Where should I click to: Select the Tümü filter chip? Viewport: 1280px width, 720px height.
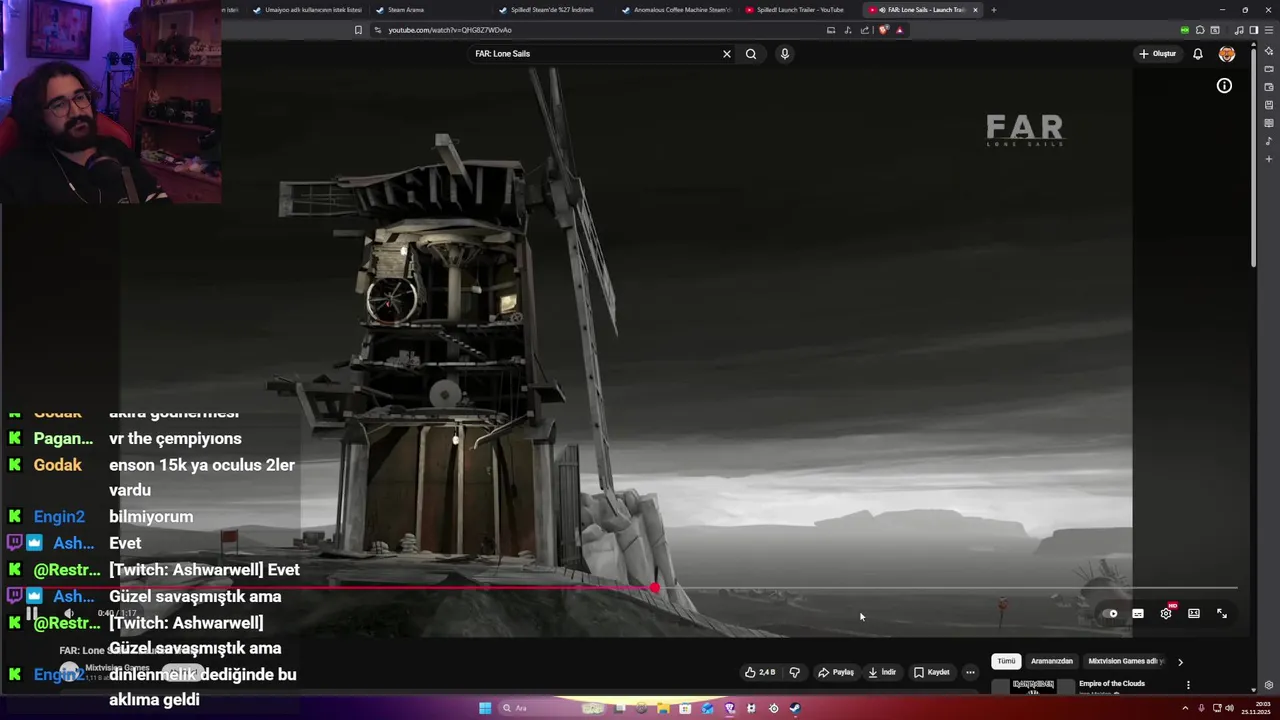(1006, 661)
